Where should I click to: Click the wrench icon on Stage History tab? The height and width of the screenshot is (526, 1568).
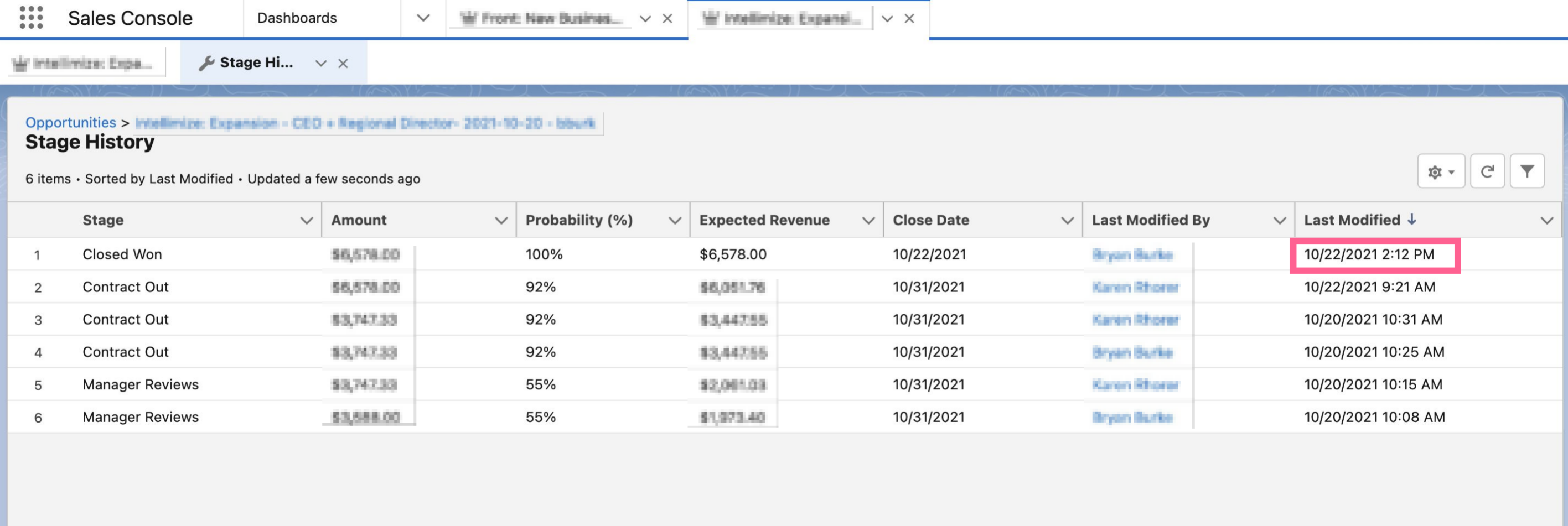[206, 63]
